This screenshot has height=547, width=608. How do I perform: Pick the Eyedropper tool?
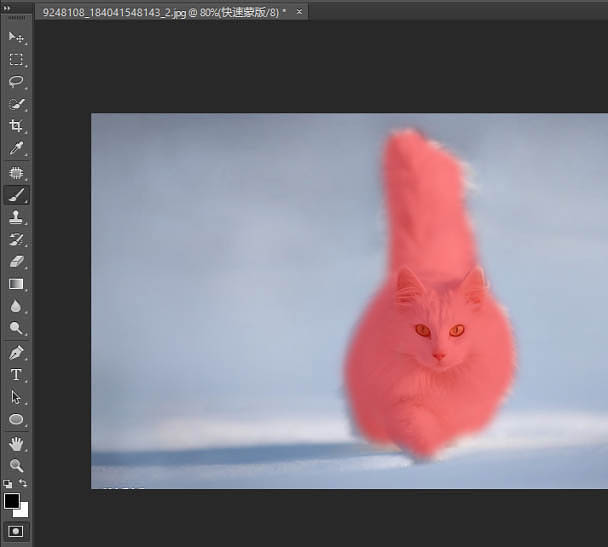pyautogui.click(x=16, y=149)
